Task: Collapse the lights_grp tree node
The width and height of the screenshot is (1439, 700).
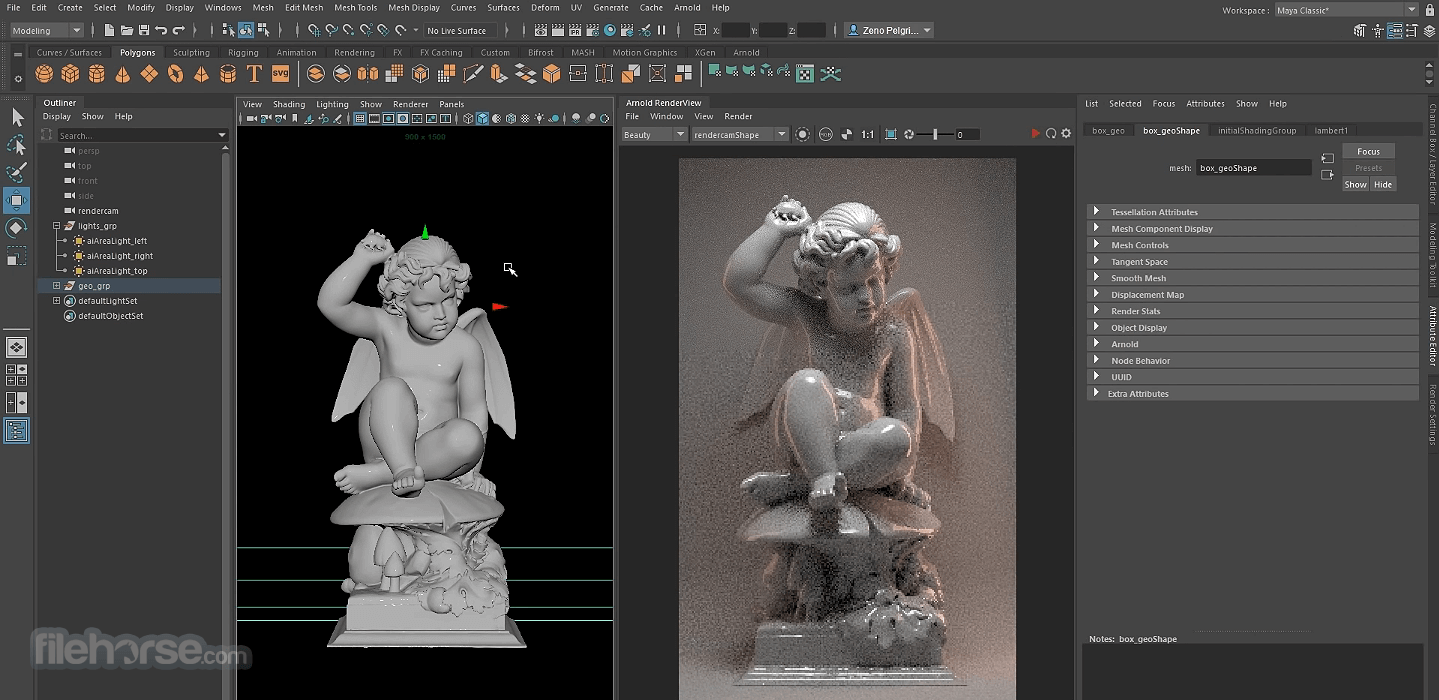Action: pos(57,226)
